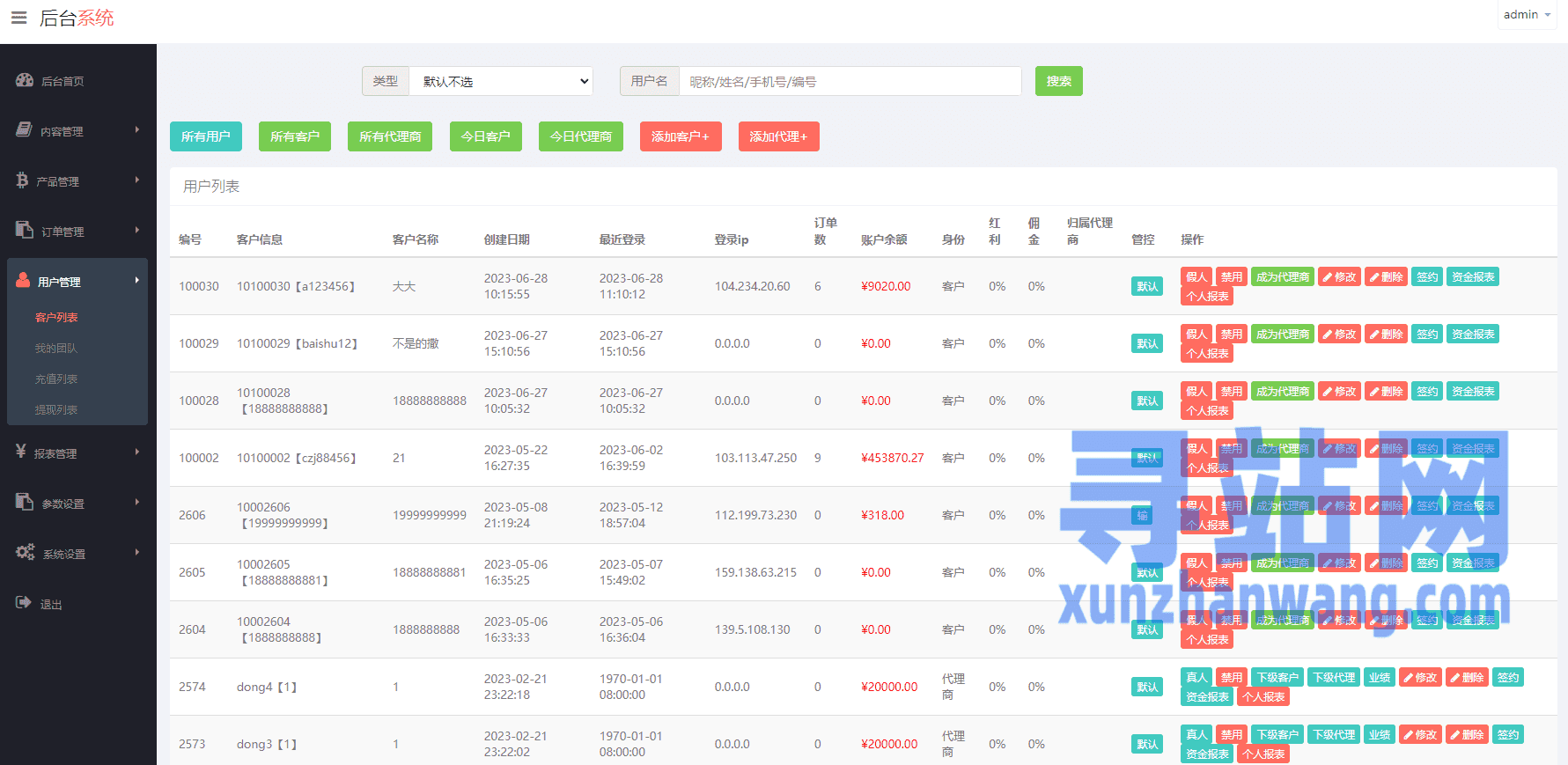Open the 类型 dropdown showing 默认不选
Viewport: 1568px width, 765px height.
tap(502, 81)
